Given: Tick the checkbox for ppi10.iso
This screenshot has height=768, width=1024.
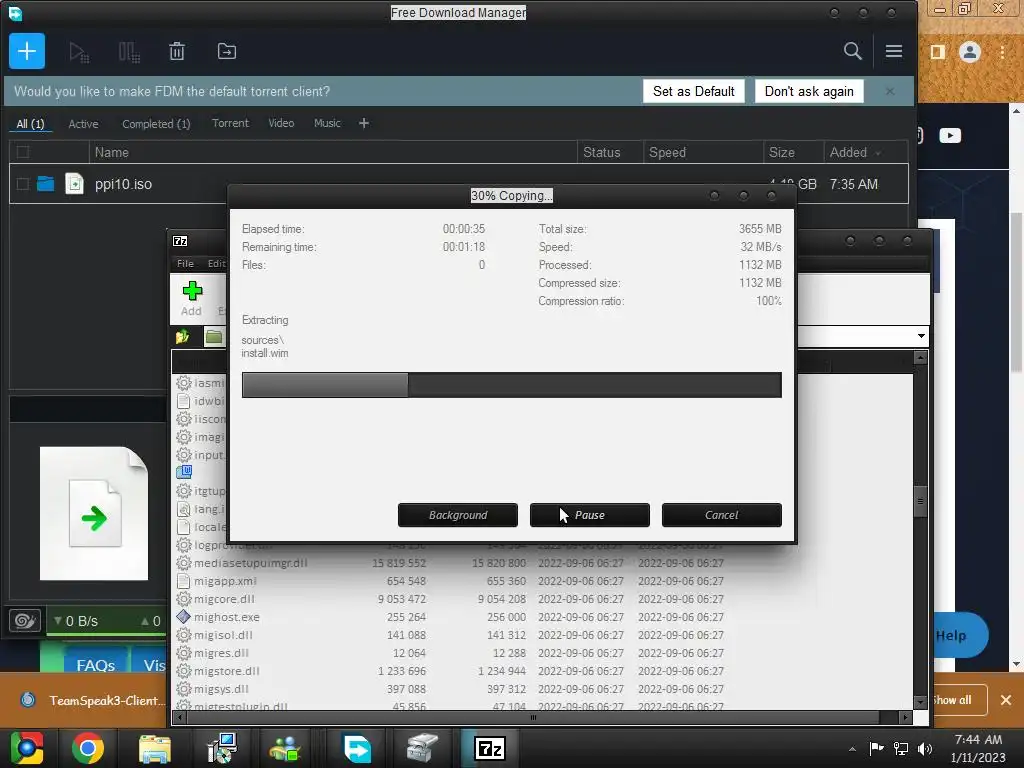Looking at the screenshot, I should tap(23, 184).
